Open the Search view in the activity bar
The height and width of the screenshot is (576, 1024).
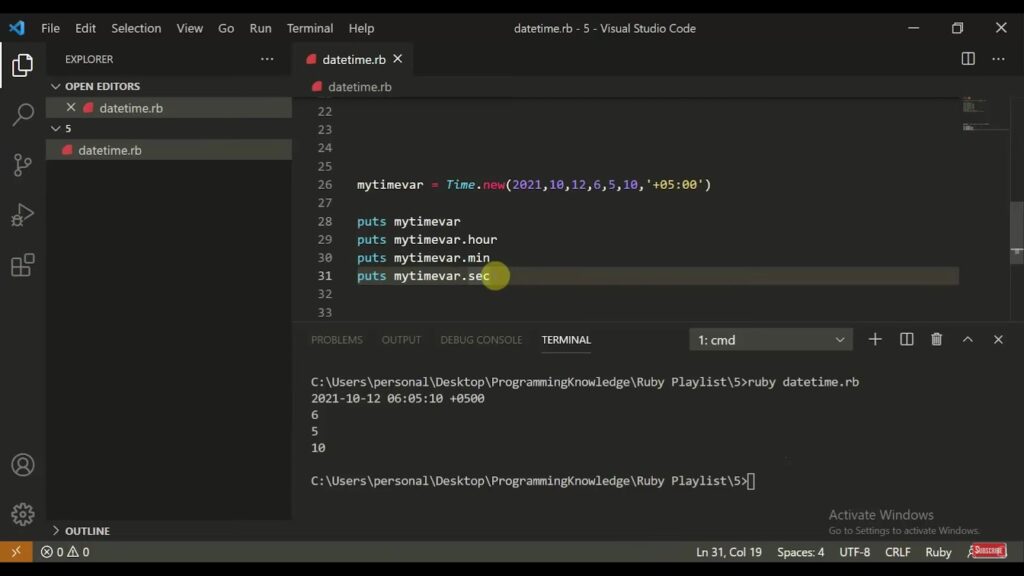(x=22, y=114)
